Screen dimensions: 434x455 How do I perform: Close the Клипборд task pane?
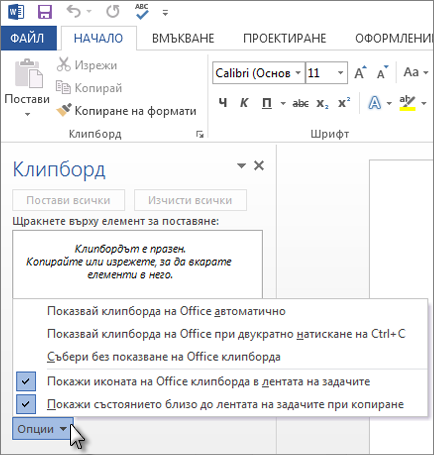pyautogui.click(x=259, y=165)
